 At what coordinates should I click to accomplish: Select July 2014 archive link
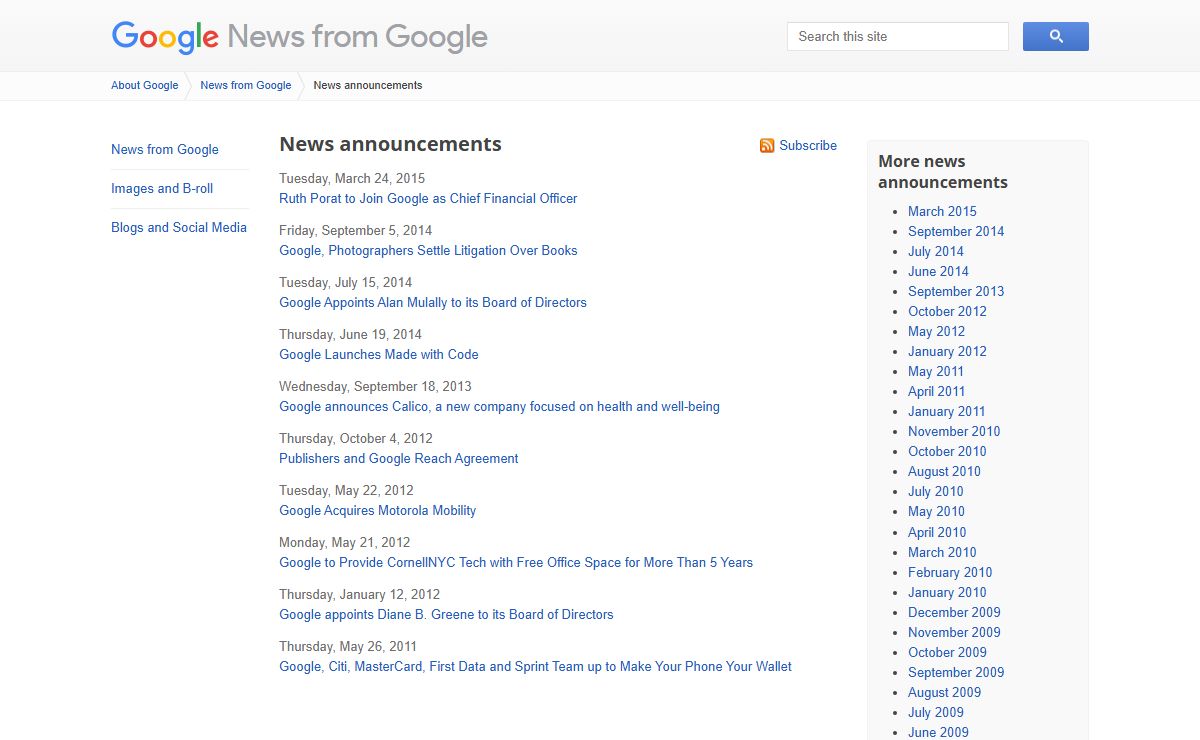[936, 251]
